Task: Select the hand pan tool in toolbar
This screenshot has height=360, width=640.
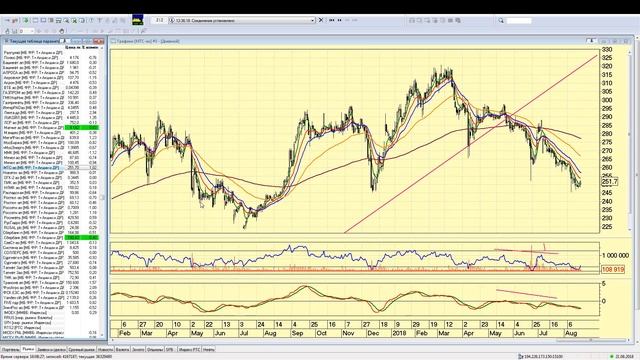Action: [62, 31]
